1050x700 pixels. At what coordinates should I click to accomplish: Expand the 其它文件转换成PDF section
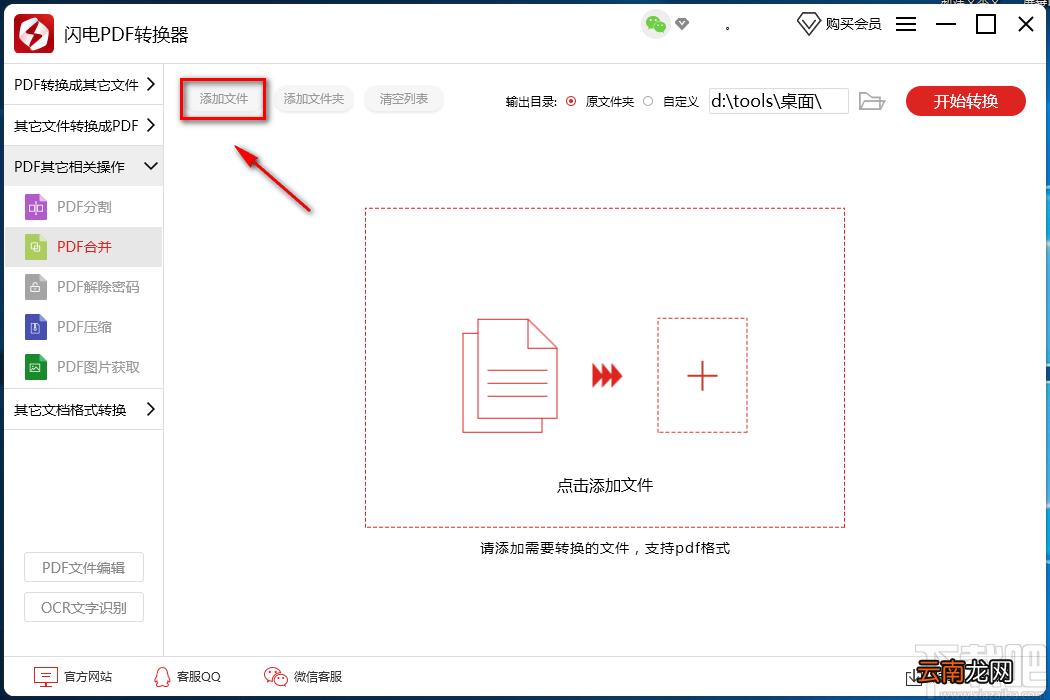(x=84, y=125)
